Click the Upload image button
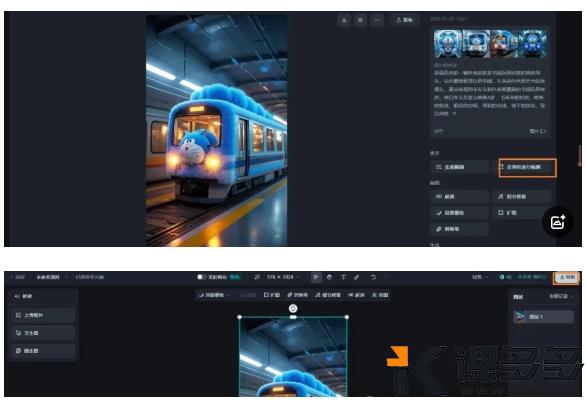This screenshot has width=586, height=403. click(43, 315)
